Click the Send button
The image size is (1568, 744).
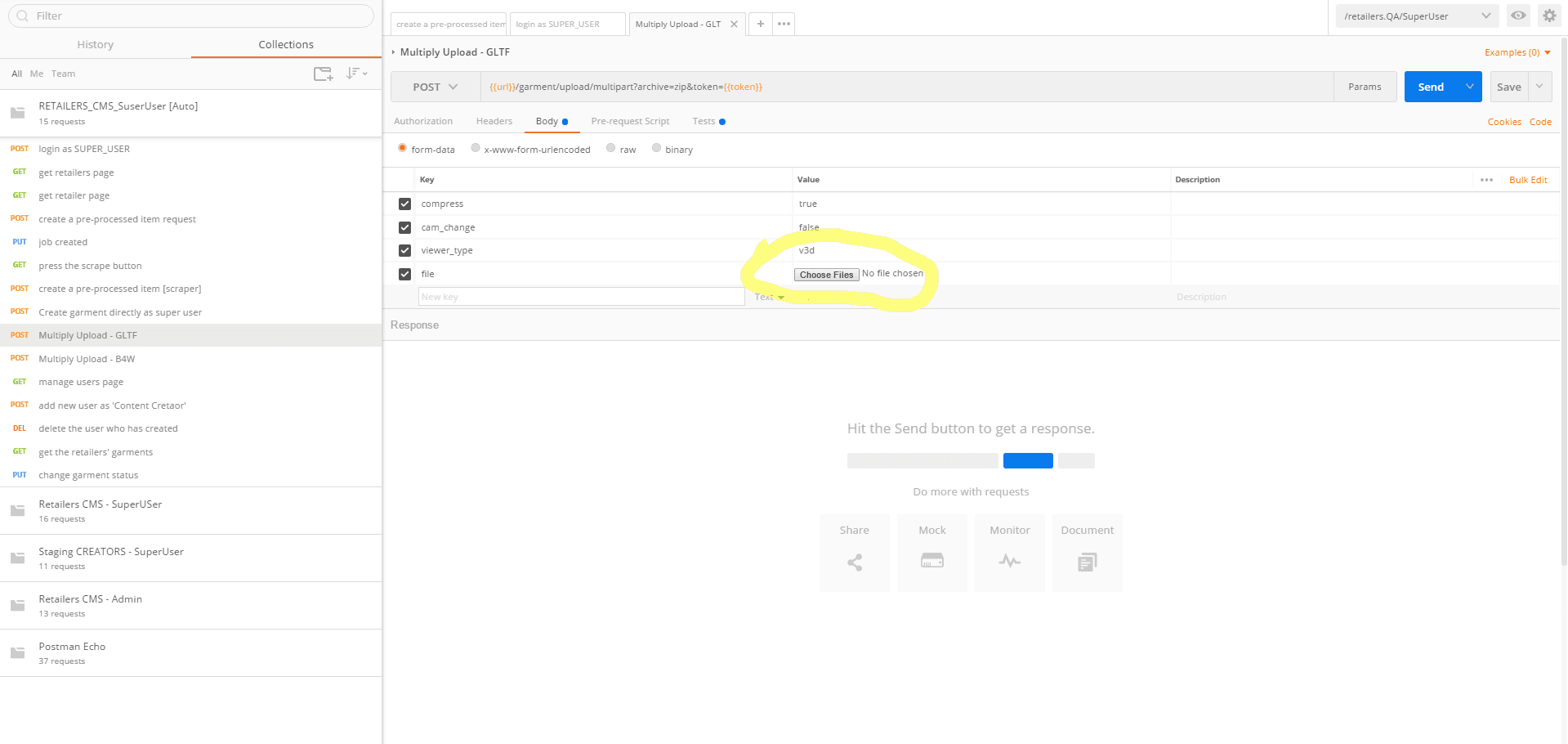(1431, 87)
